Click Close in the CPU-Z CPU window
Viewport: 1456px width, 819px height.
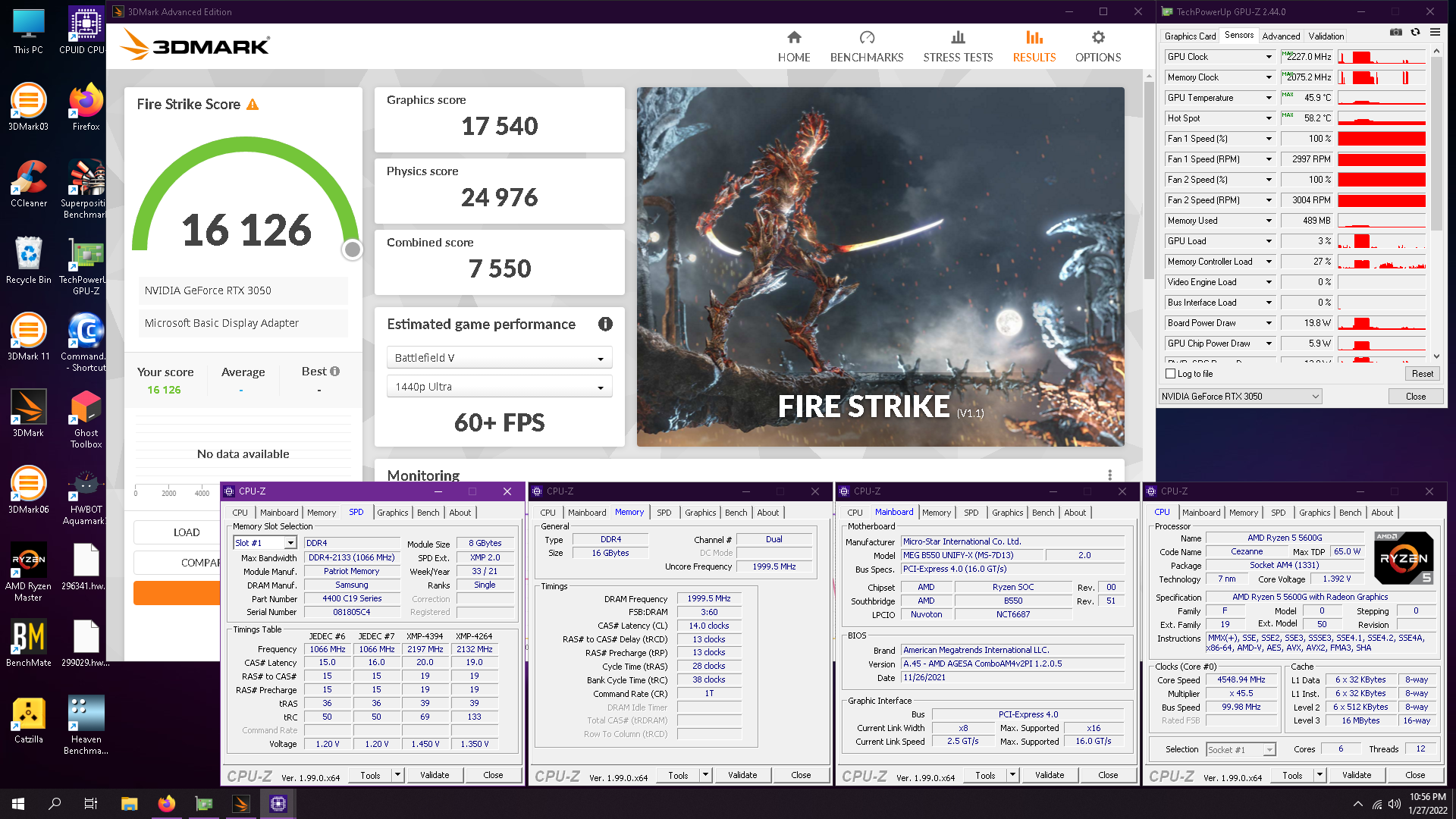pos(1414,775)
